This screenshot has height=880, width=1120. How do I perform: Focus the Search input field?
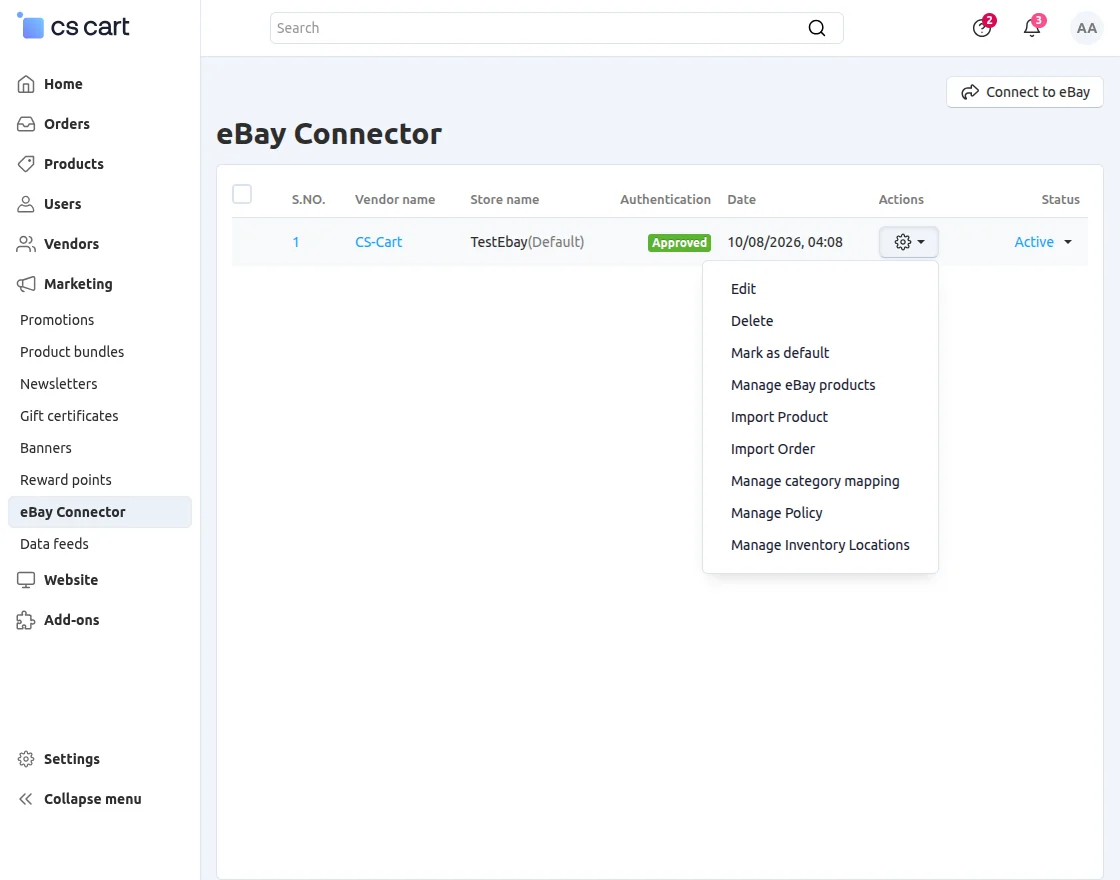tap(556, 28)
